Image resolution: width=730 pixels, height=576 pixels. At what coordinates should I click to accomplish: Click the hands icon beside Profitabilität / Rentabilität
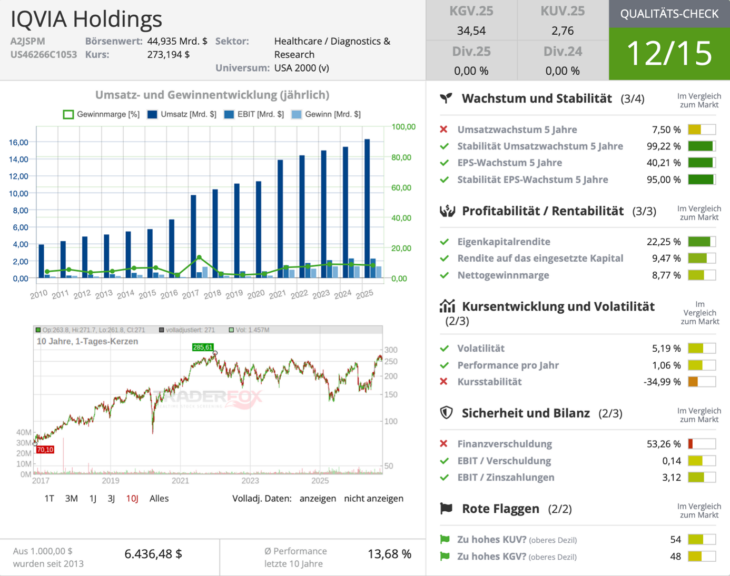(447, 211)
